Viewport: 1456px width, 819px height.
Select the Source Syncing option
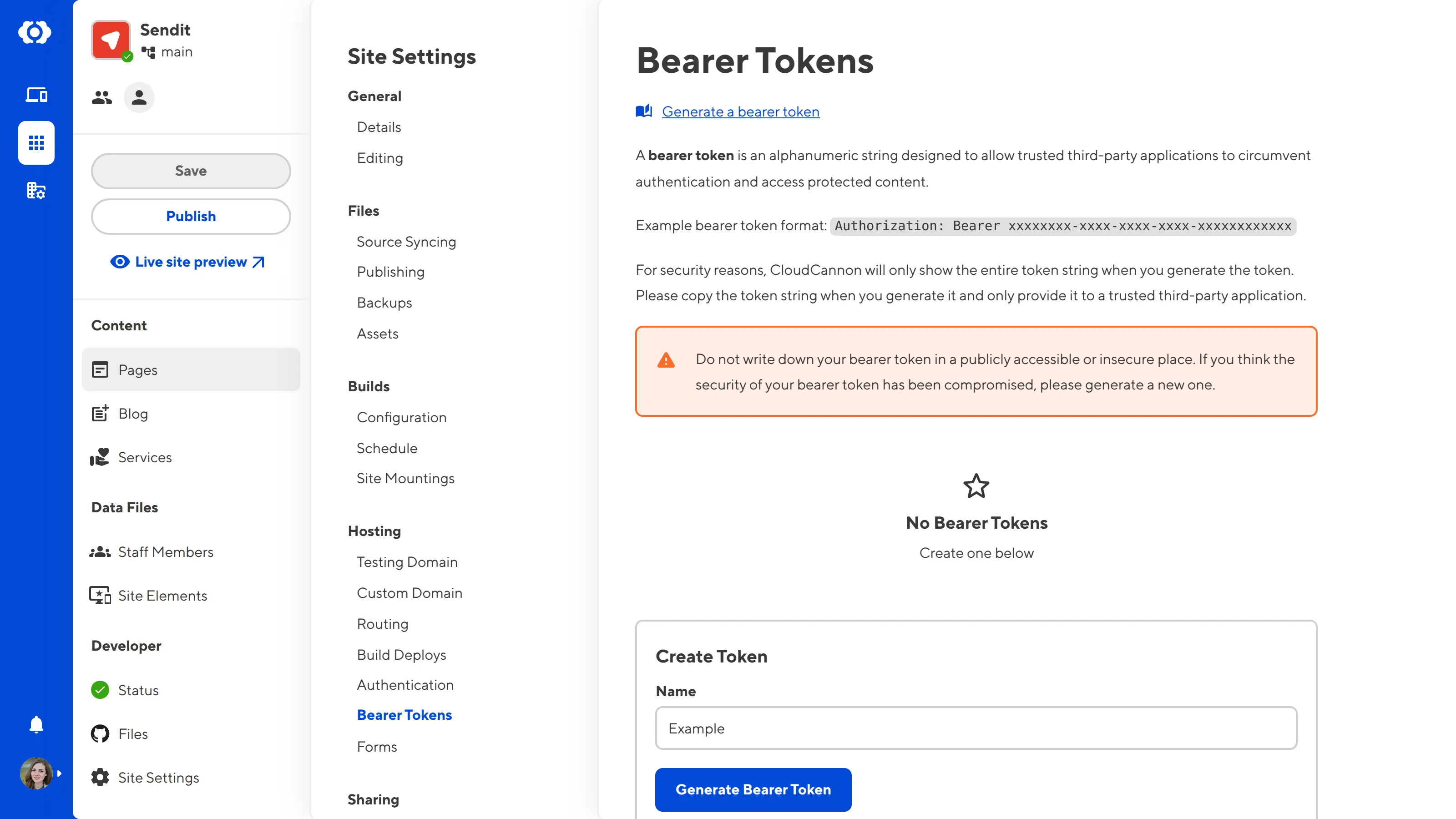[406, 241]
